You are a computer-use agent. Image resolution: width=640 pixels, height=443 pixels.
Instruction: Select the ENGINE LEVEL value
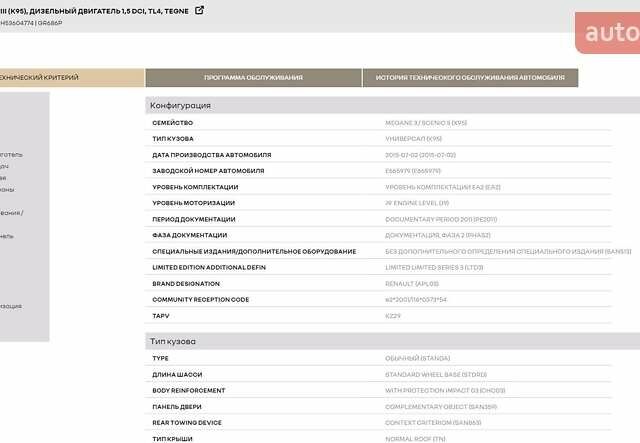click(417, 203)
